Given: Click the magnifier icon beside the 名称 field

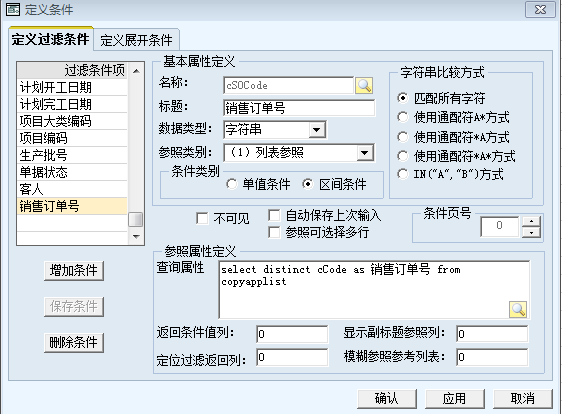Looking at the screenshot, I should click(x=364, y=86).
